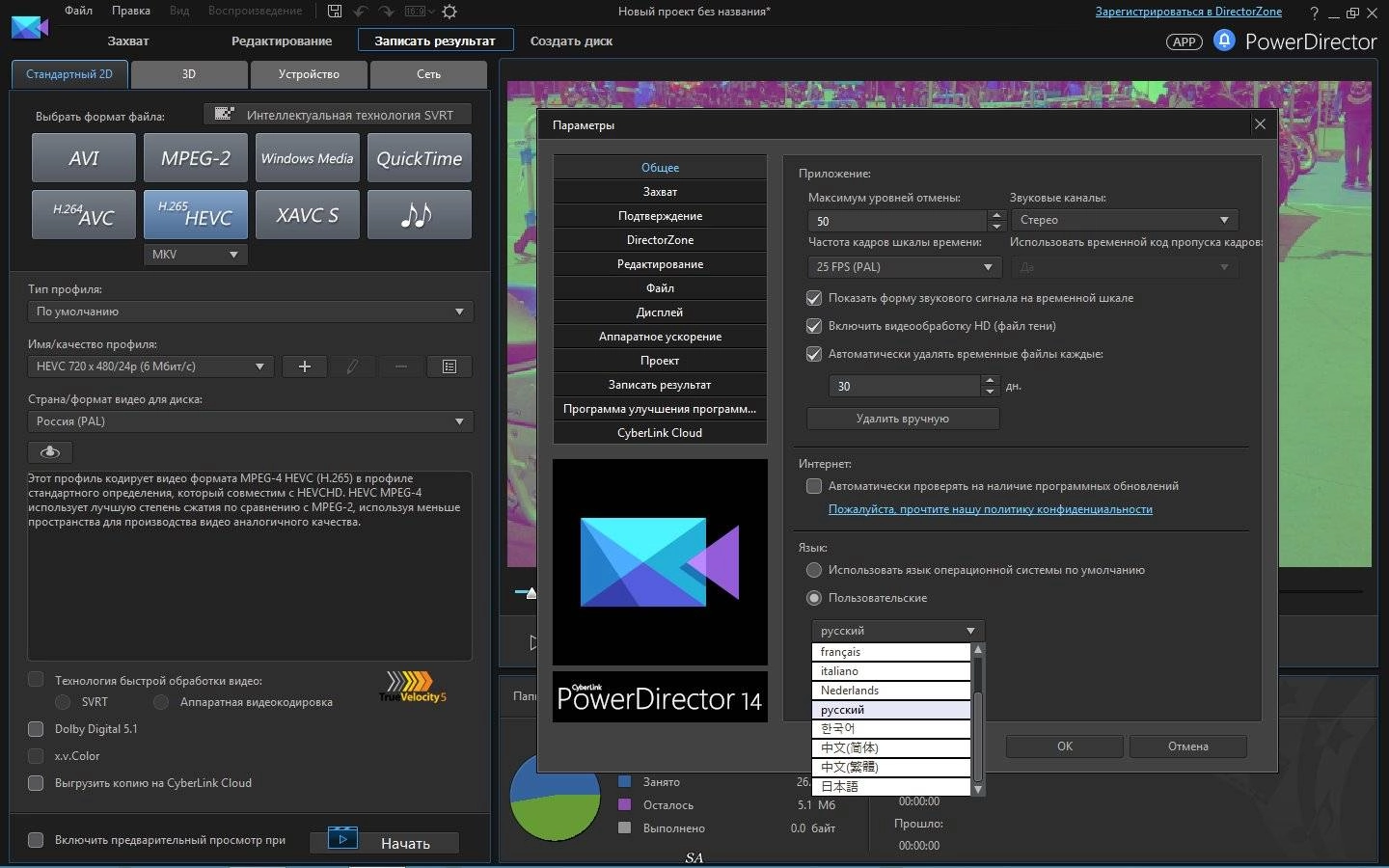Viewport: 1389px width, 868px height.
Task: Choose 日本語 in the language list
Action: (891, 787)
